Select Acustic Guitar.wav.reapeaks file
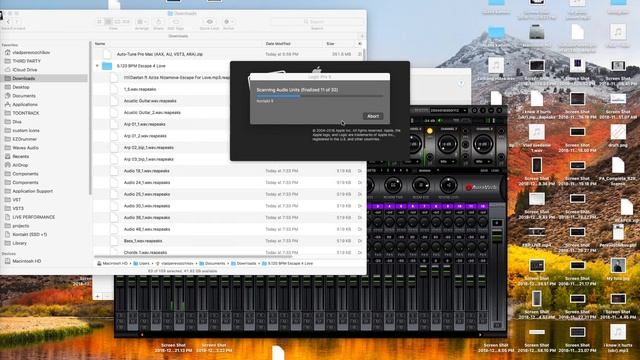 click(150, 101)
